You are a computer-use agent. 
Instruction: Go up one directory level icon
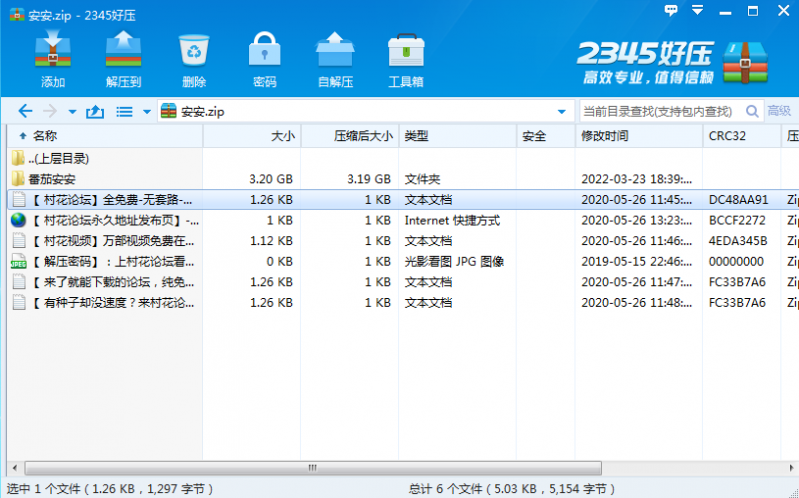click(95, 111)
